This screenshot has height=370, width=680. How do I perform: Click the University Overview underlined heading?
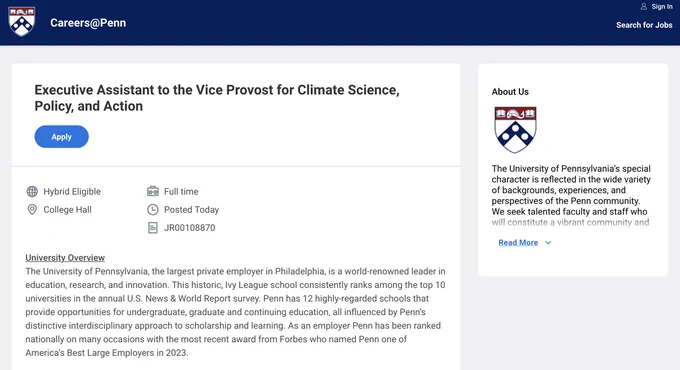65,258
